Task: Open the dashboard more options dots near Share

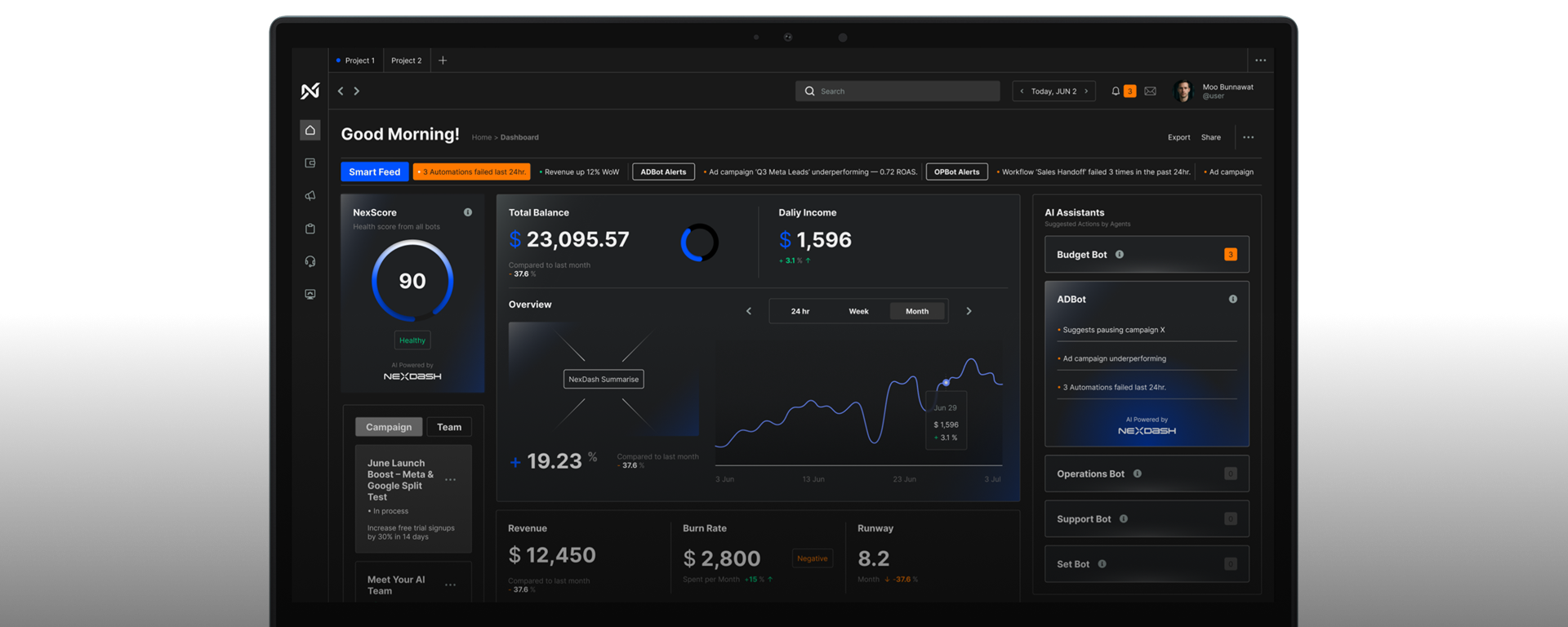Action: click(x=1249, y=137)
